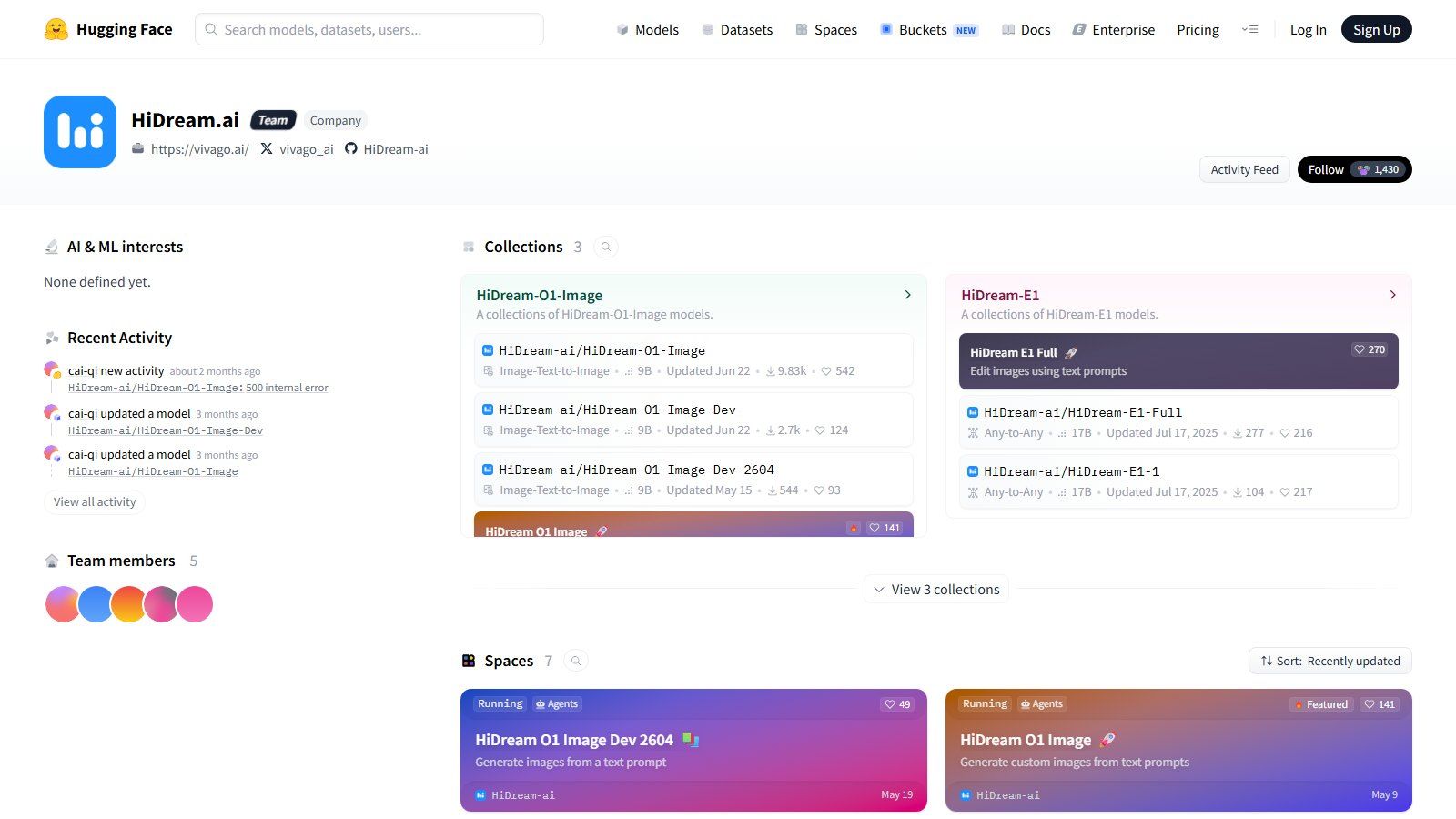Expand the additional navigation menu icon

[x=1249, y=29]
